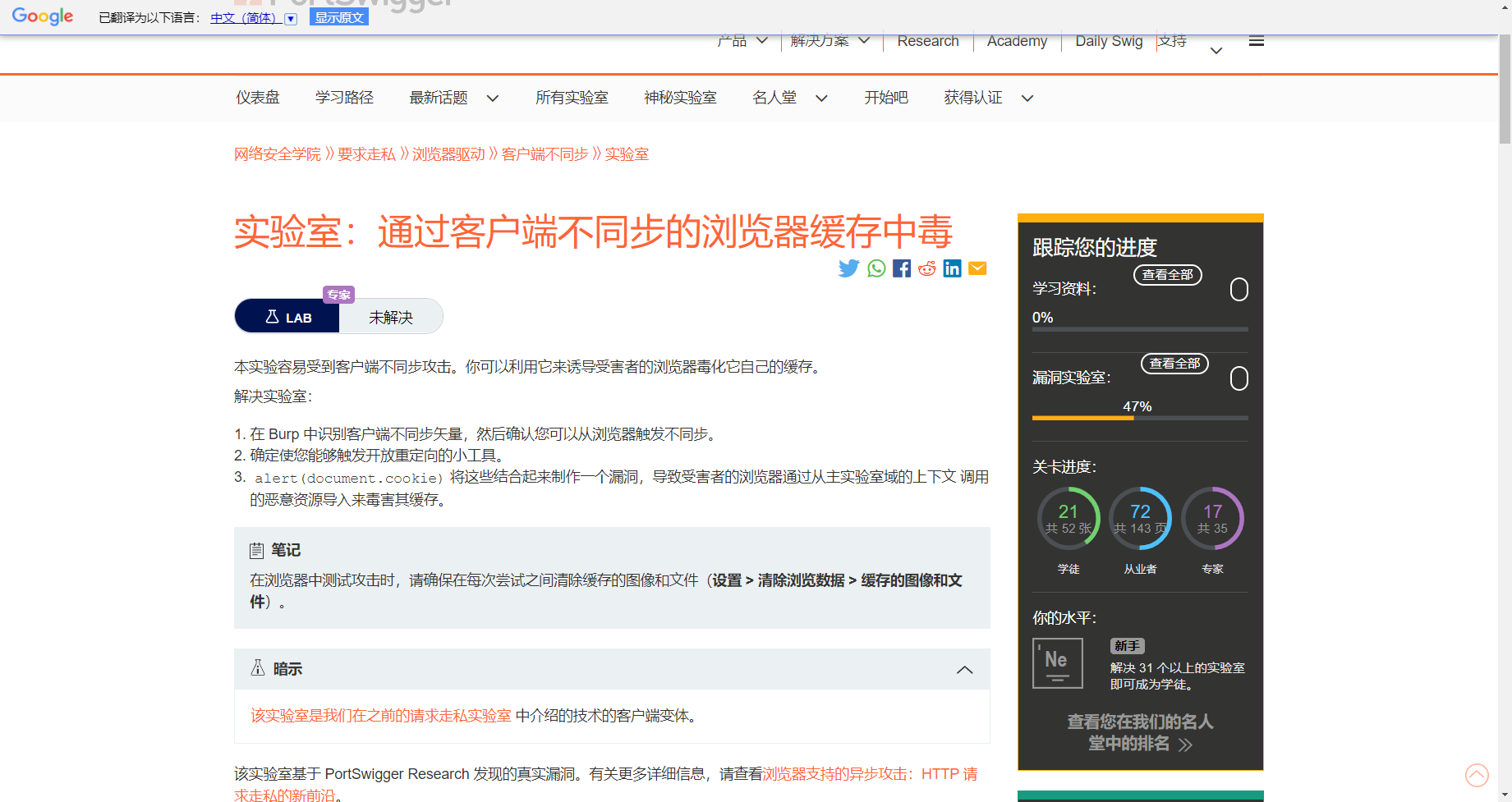
Task: Click the 新手 level tag
Action: coord(1127,646)
